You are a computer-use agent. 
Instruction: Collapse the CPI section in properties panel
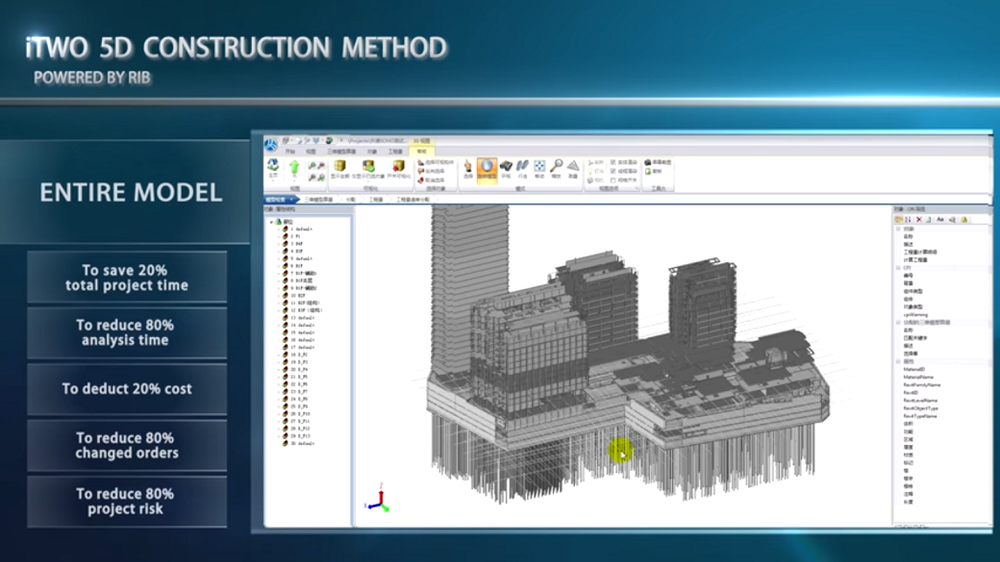(x=898, y=268)
